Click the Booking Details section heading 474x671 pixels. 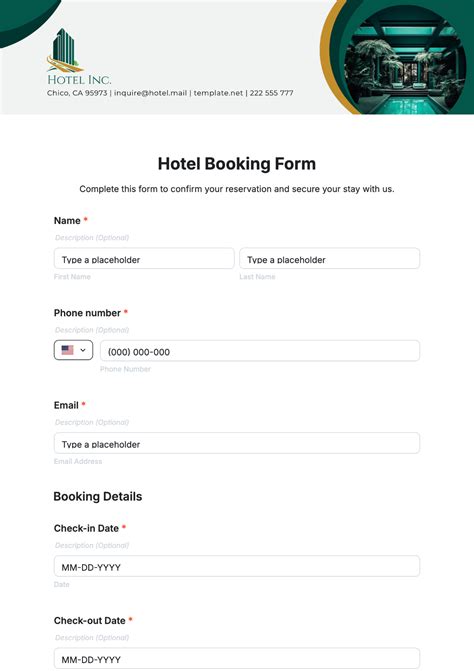click(x=98, y=496)
